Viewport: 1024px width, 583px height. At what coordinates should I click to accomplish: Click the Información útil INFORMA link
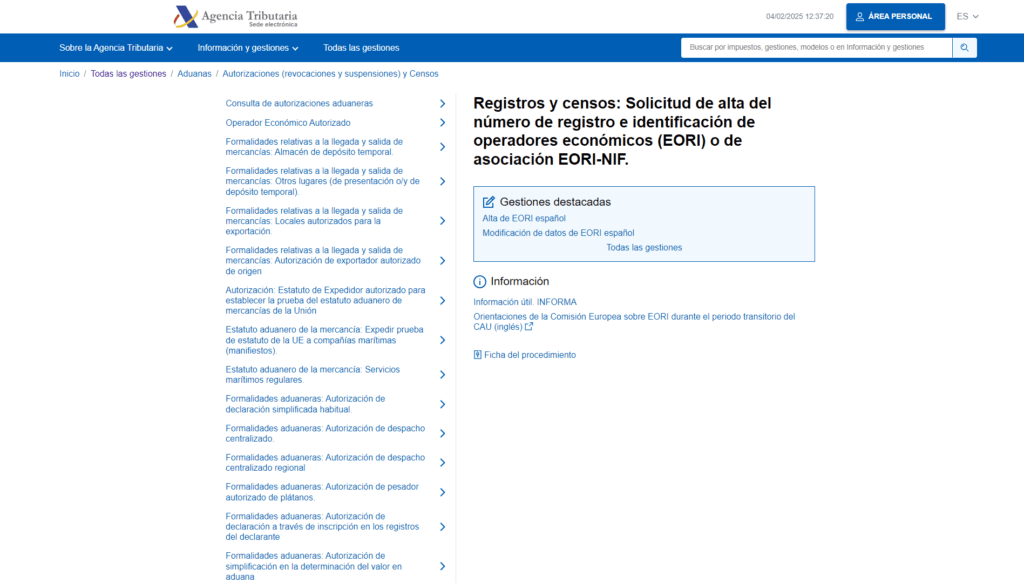(x=525, y=301)
